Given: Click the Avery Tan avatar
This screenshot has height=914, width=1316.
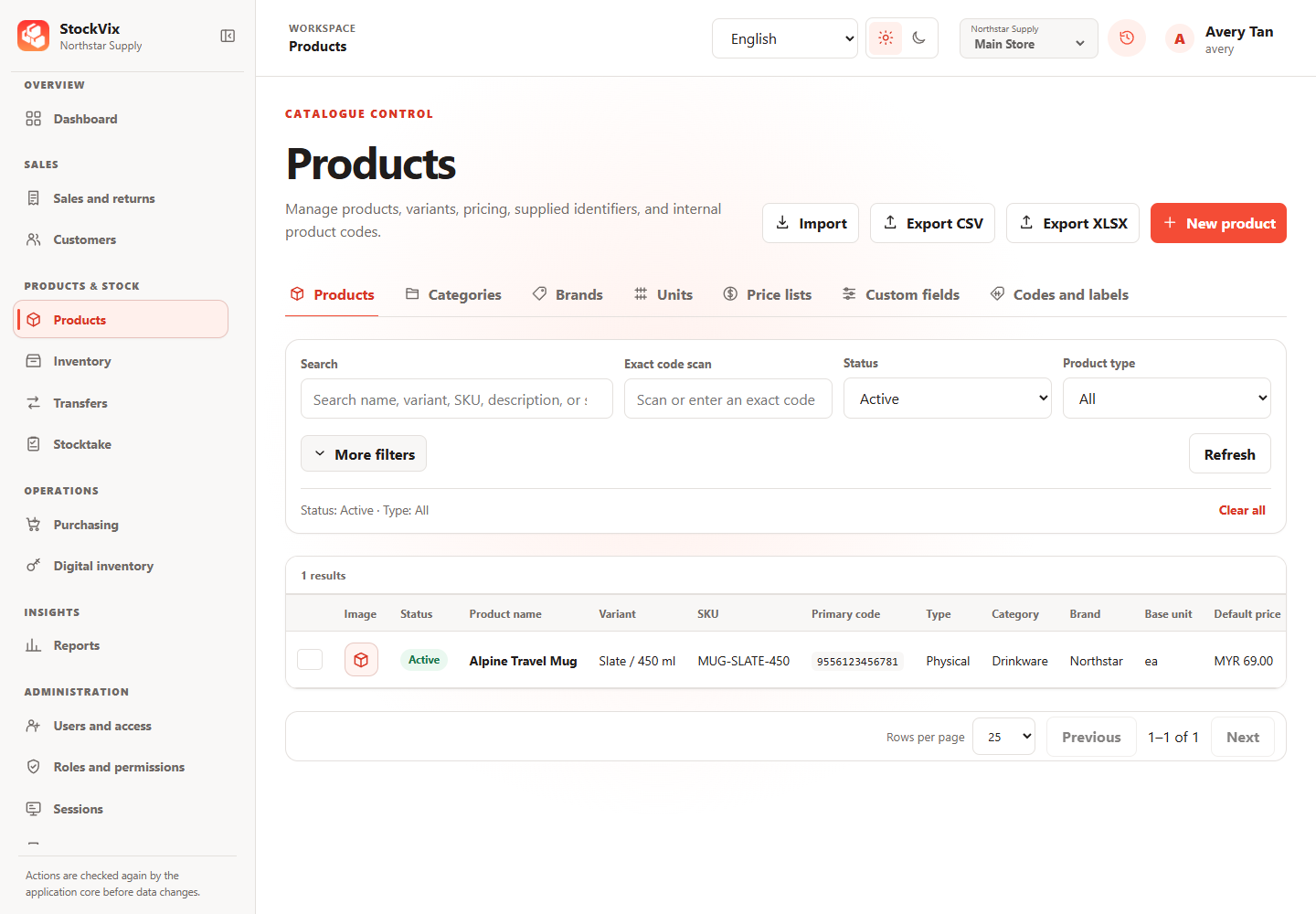Looking at the screenshot, I should pos(1180,39).
